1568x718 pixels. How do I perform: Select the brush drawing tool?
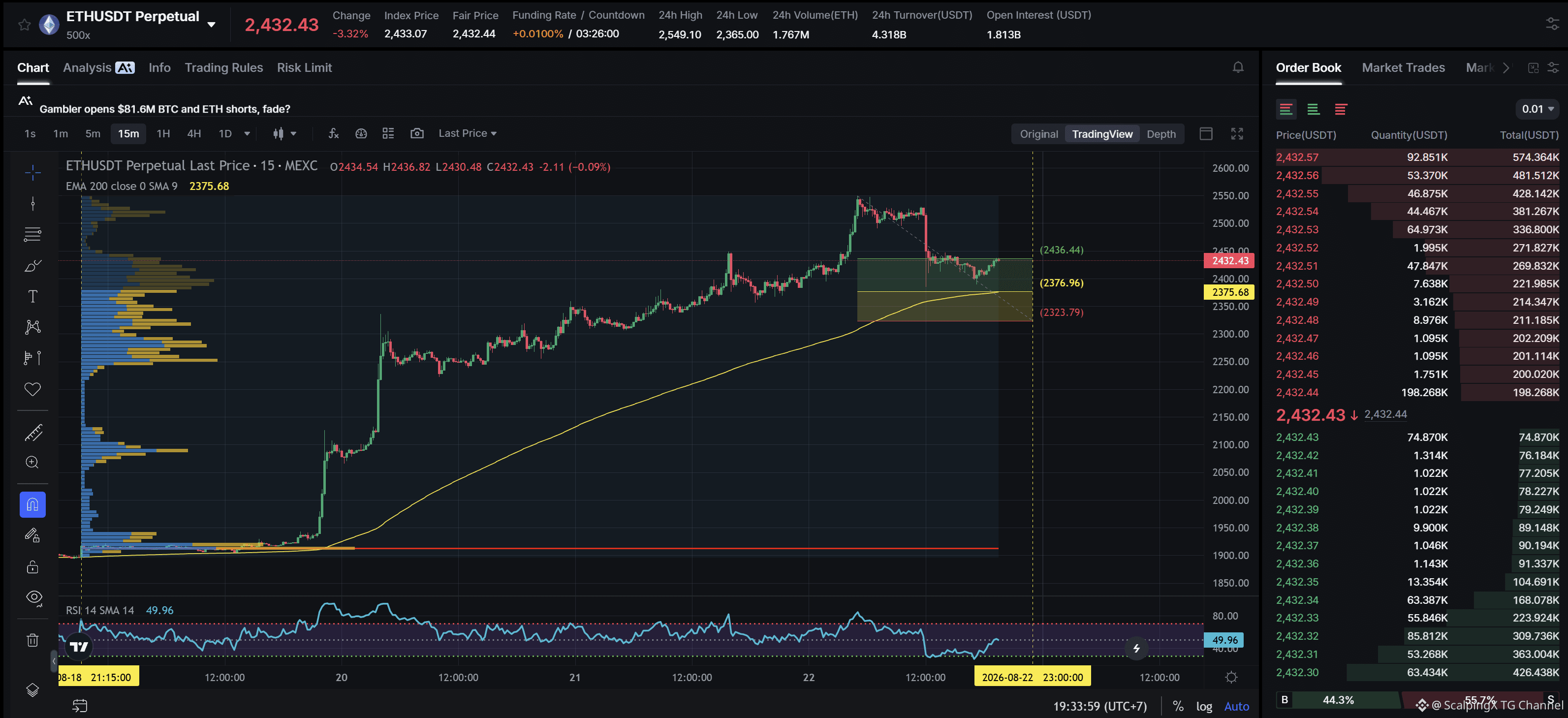[x=33, y=265]
